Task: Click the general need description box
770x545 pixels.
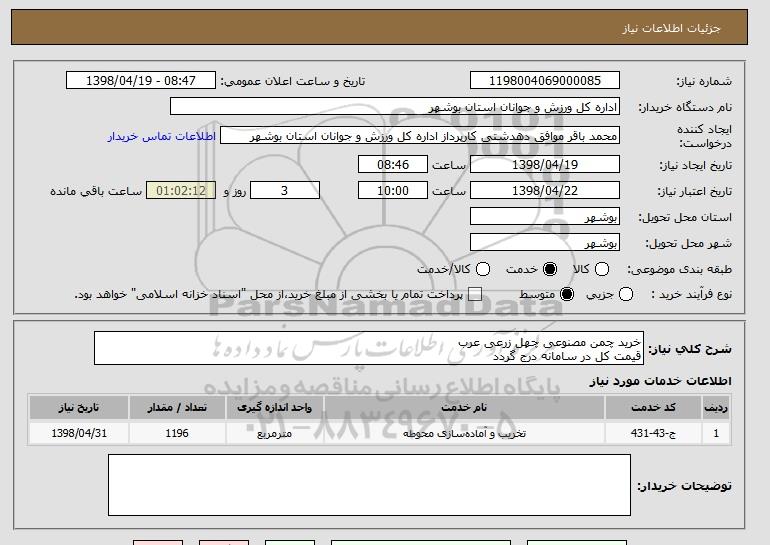Action: coord(369,348)
